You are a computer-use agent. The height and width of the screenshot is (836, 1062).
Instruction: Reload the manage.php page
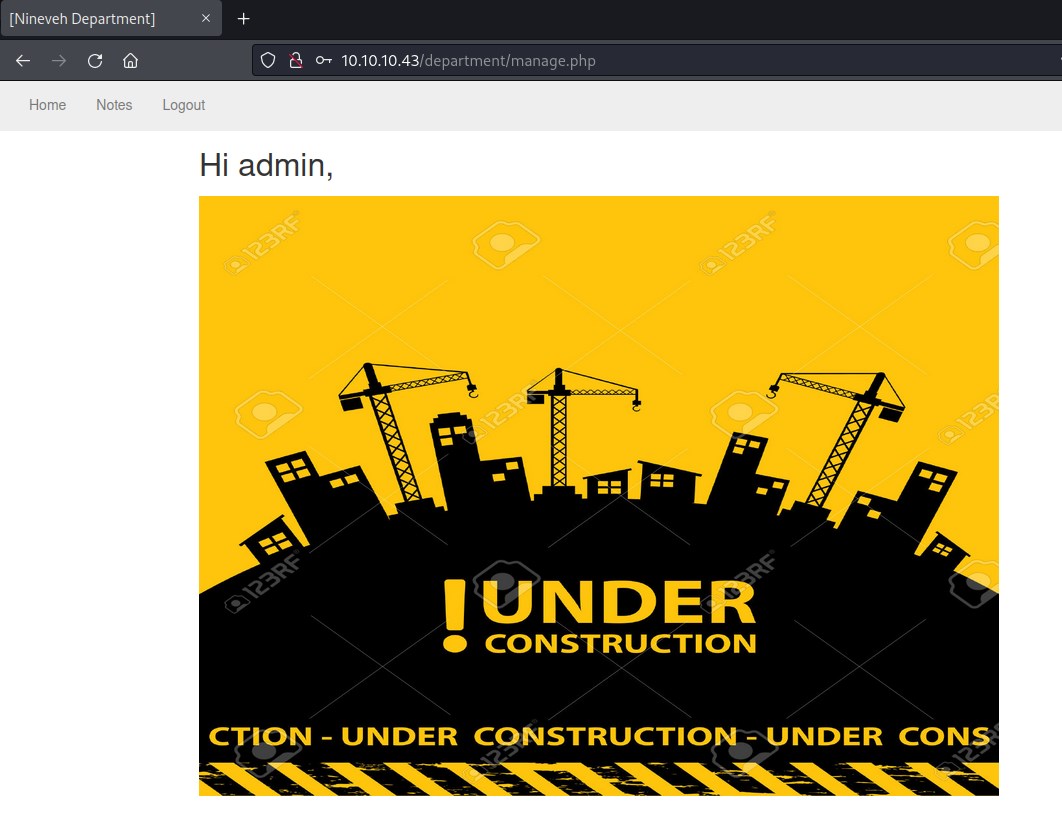(95, 61)
